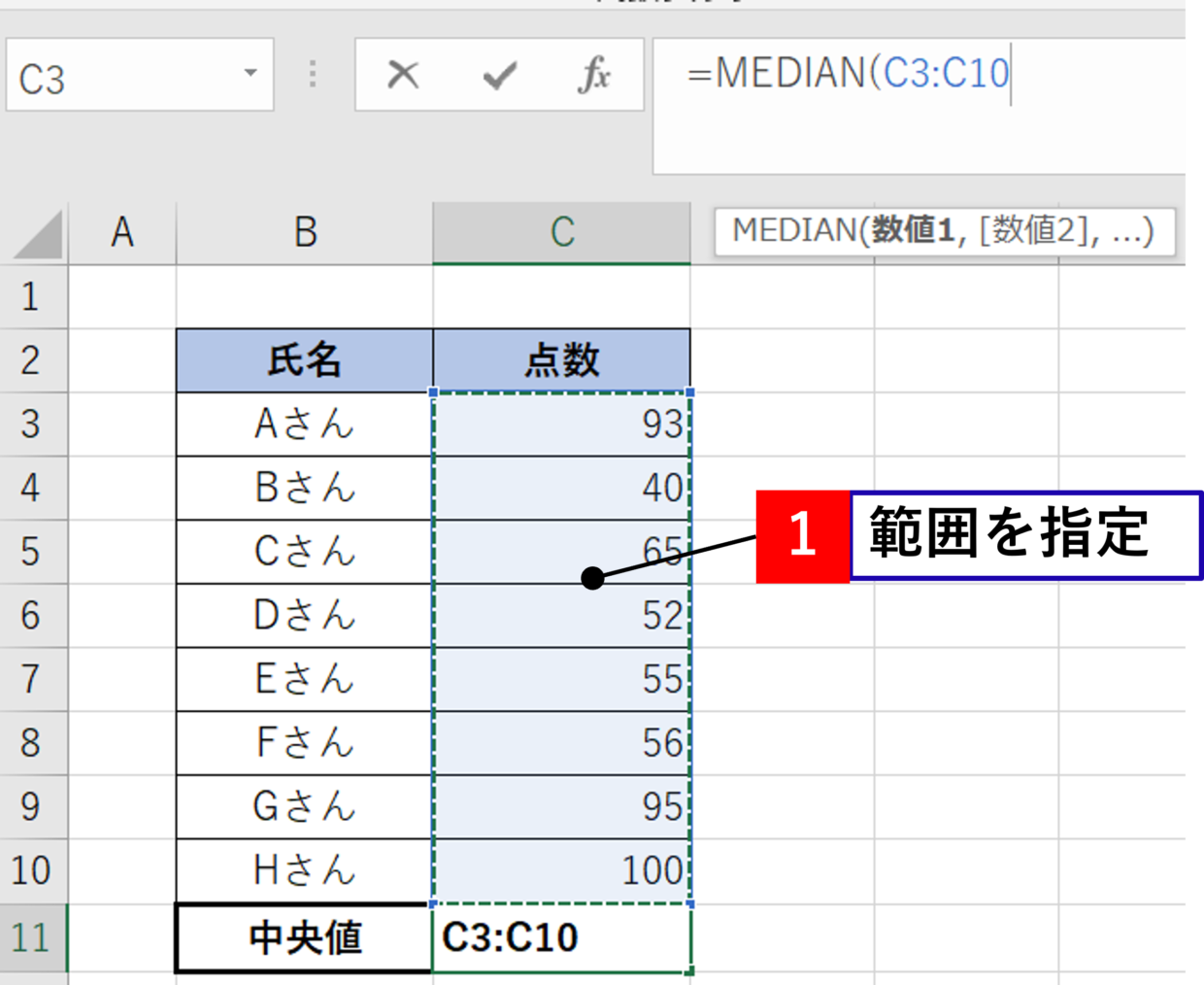Image resolution: width=1204 pixels, height=985 pixels.
Task: Click 数値1 argument in the function tooltip
Action: [913, 231]
